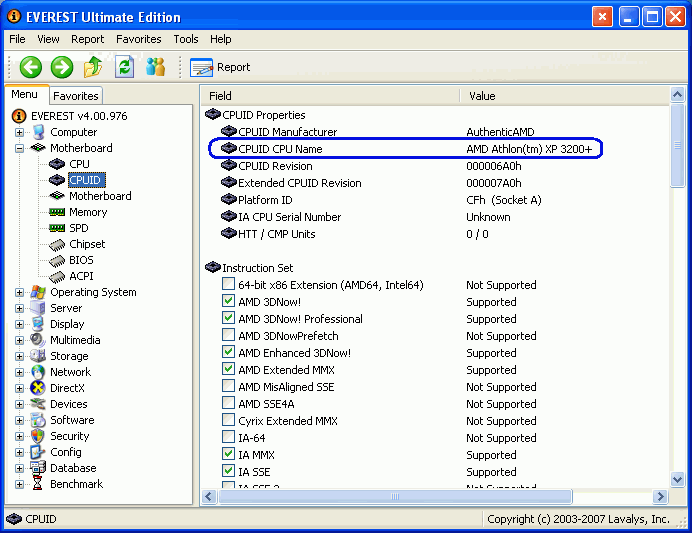Click the Multimedia speaker icon in tree
692x533 pixels.
click(x=38, y=340)
